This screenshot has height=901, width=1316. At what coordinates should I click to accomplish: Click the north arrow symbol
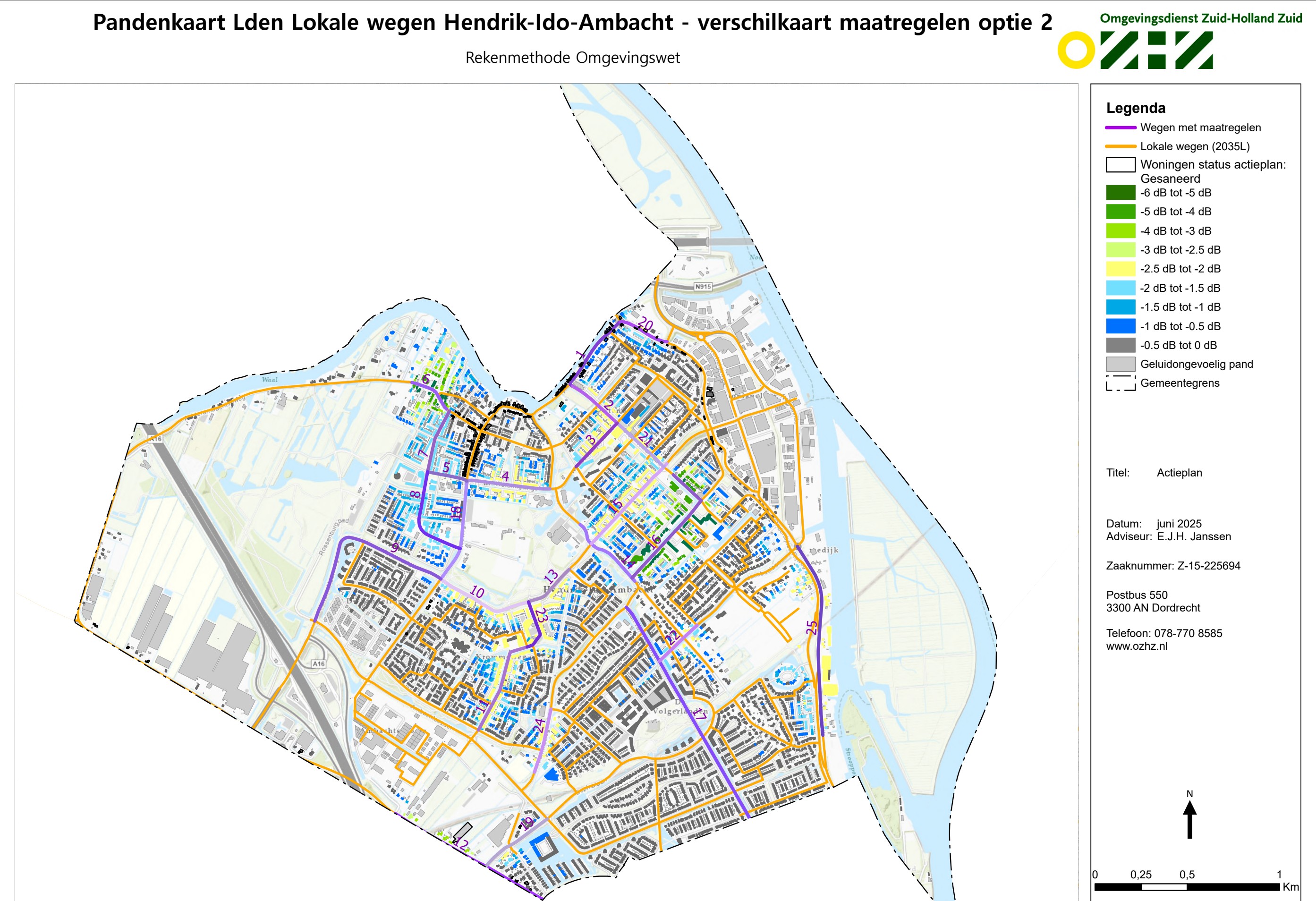tap(1190, 819)
